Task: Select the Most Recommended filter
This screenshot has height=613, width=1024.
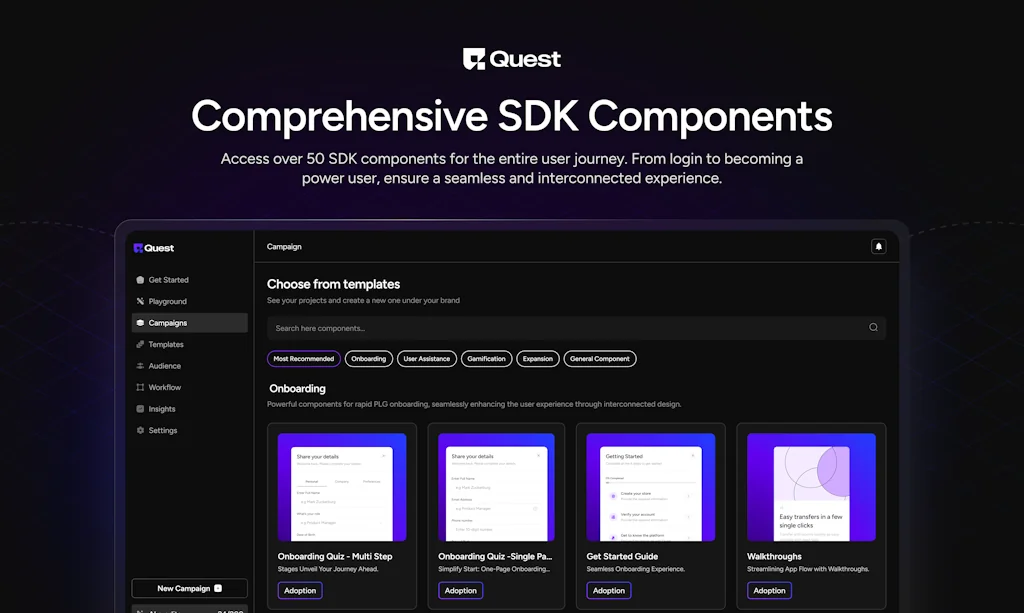Action: point(303,358)
